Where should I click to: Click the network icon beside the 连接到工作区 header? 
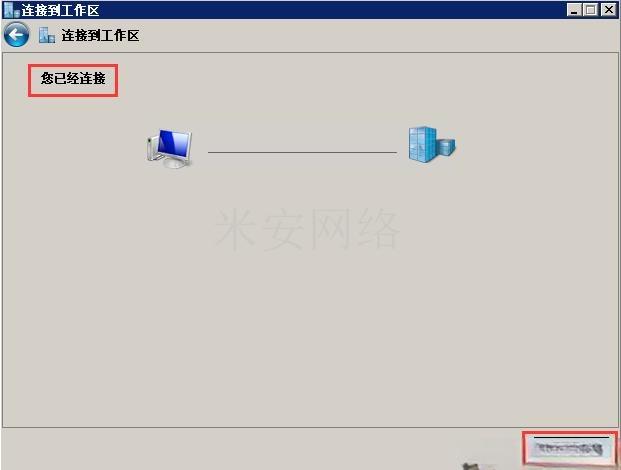click(47, 35)
